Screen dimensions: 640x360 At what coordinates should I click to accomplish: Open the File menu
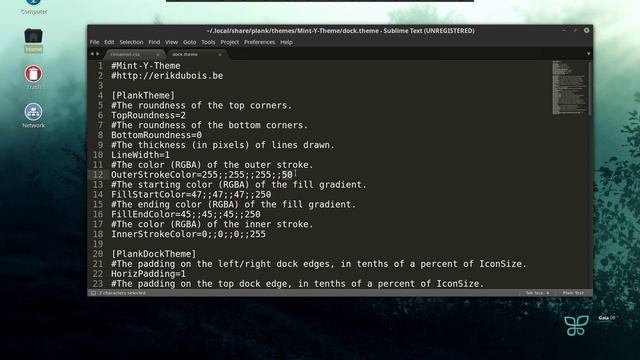[94, 42]
